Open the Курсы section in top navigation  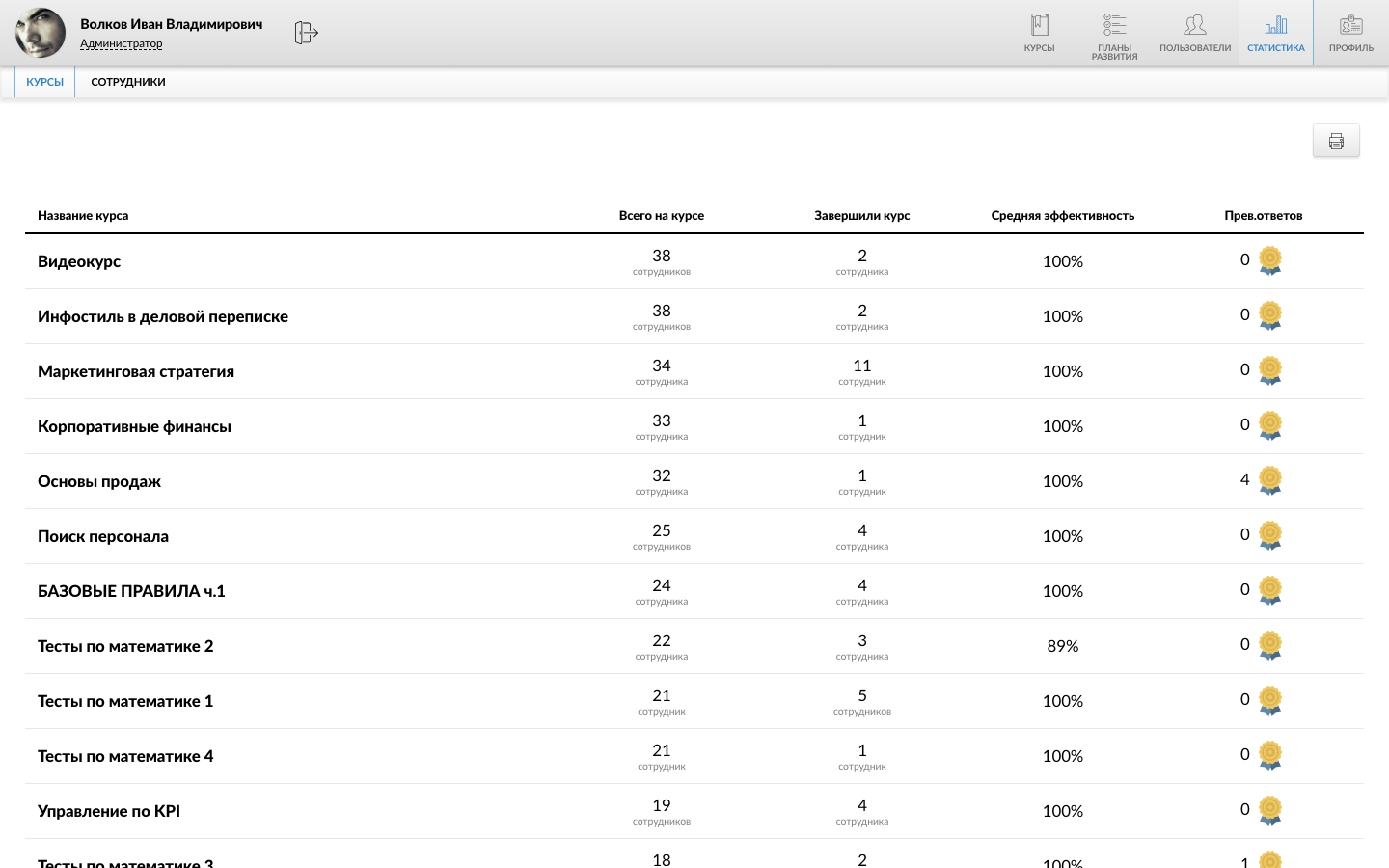pos(1039,32)
